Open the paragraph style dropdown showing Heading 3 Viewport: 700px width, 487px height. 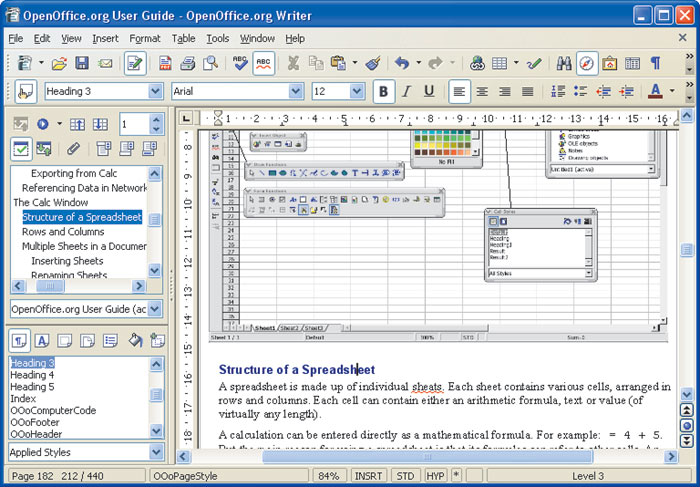pos(155,91)
